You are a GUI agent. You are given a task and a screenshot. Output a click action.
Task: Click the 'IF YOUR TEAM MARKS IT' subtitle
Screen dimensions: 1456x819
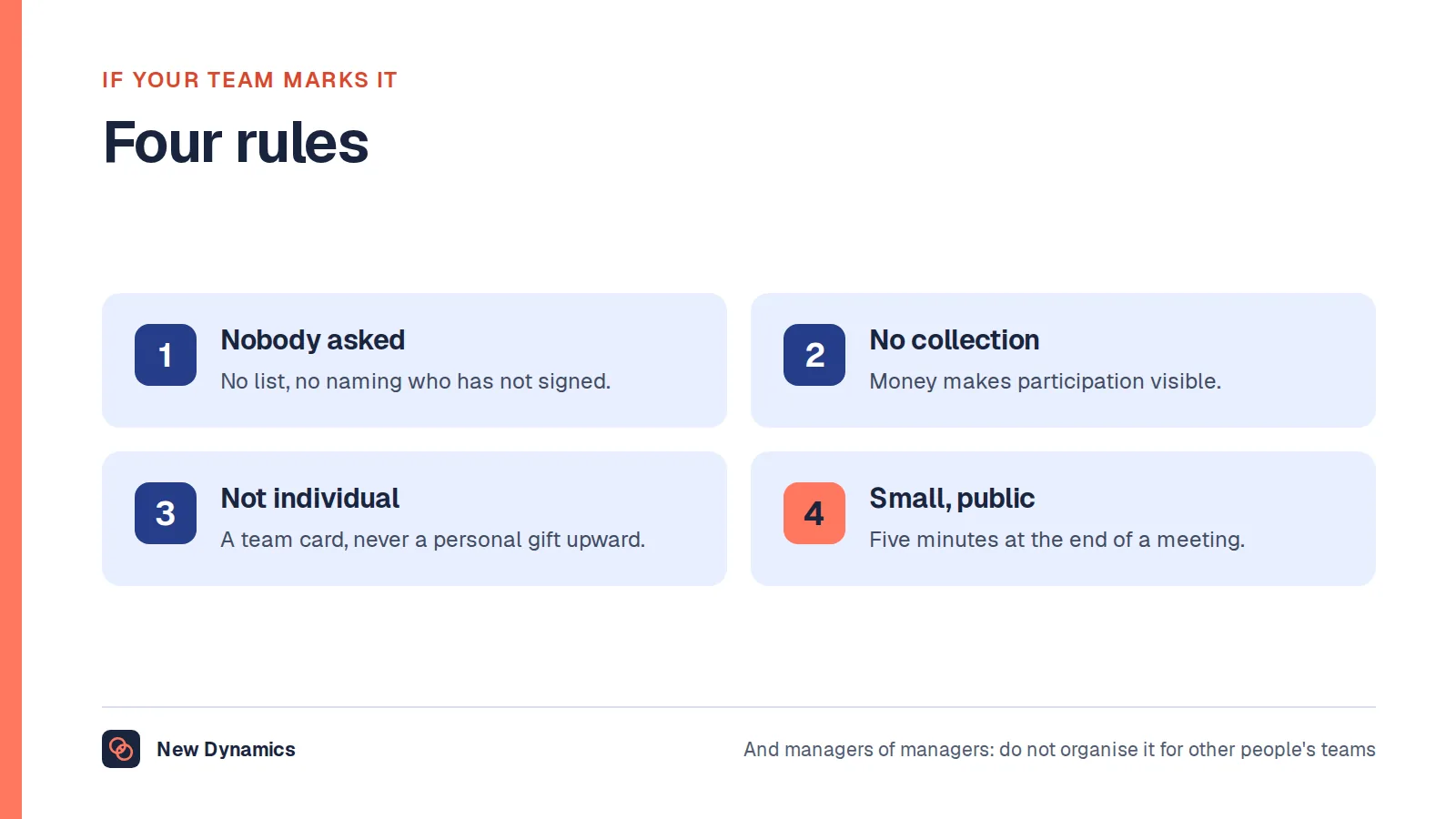click(249, 80)
